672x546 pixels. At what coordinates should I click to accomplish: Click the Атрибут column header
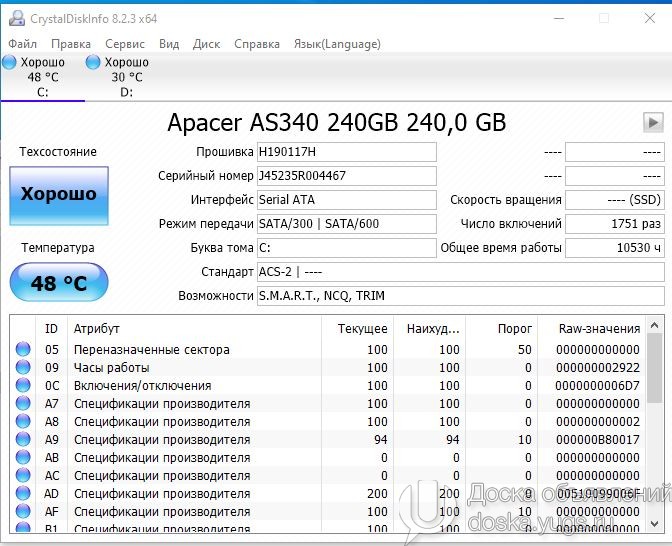pos(194,329)
